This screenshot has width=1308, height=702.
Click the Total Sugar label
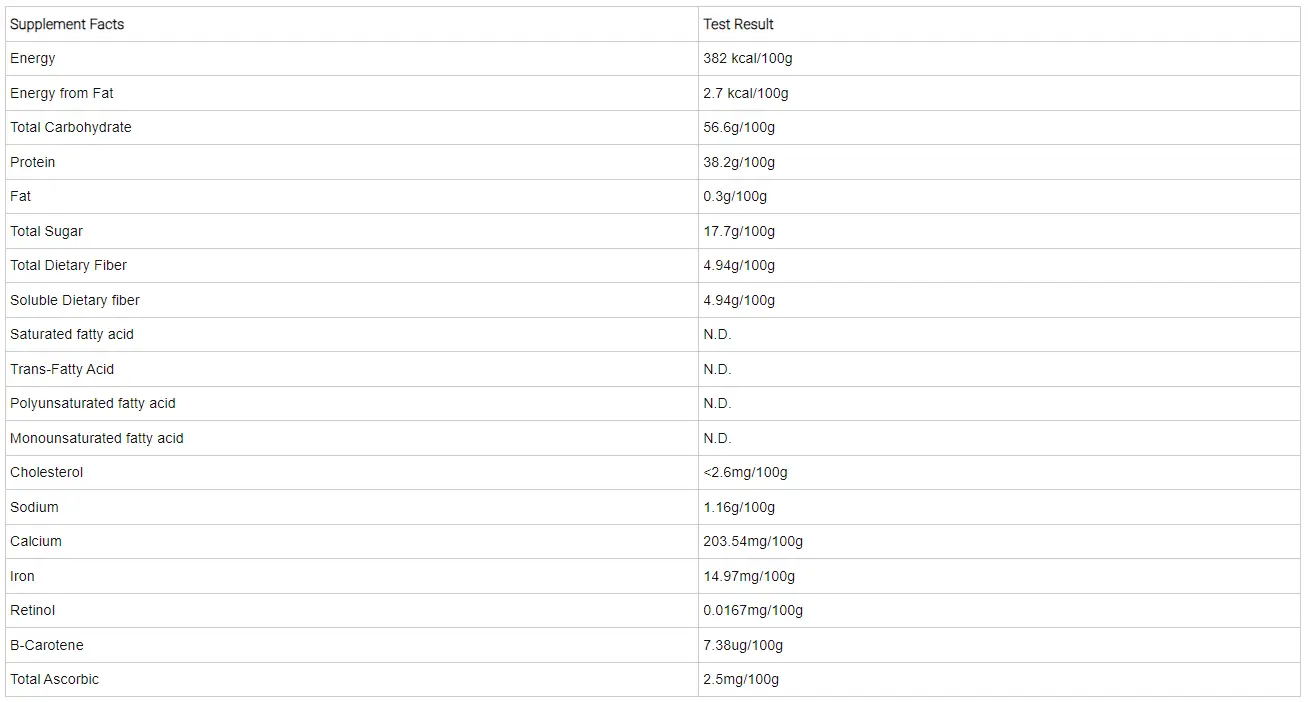(47, 231)
